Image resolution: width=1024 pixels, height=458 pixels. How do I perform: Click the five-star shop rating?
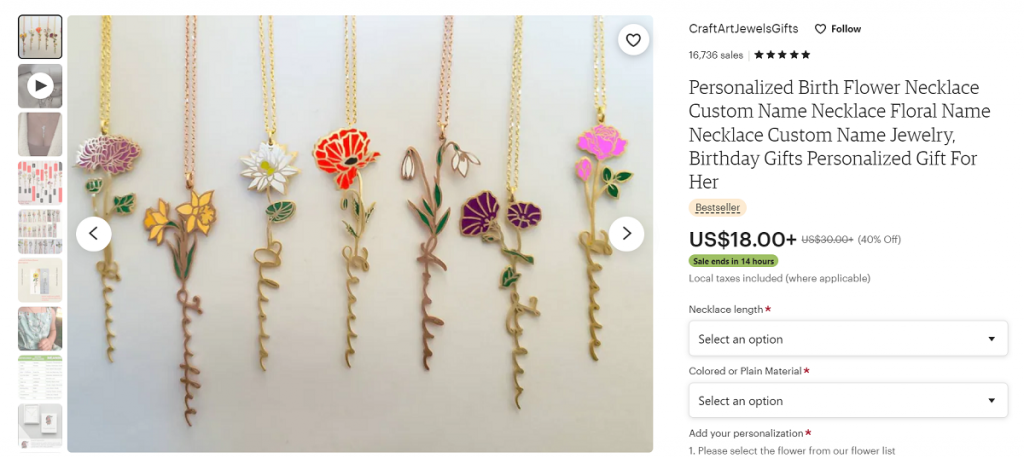[x=782, y=55]
